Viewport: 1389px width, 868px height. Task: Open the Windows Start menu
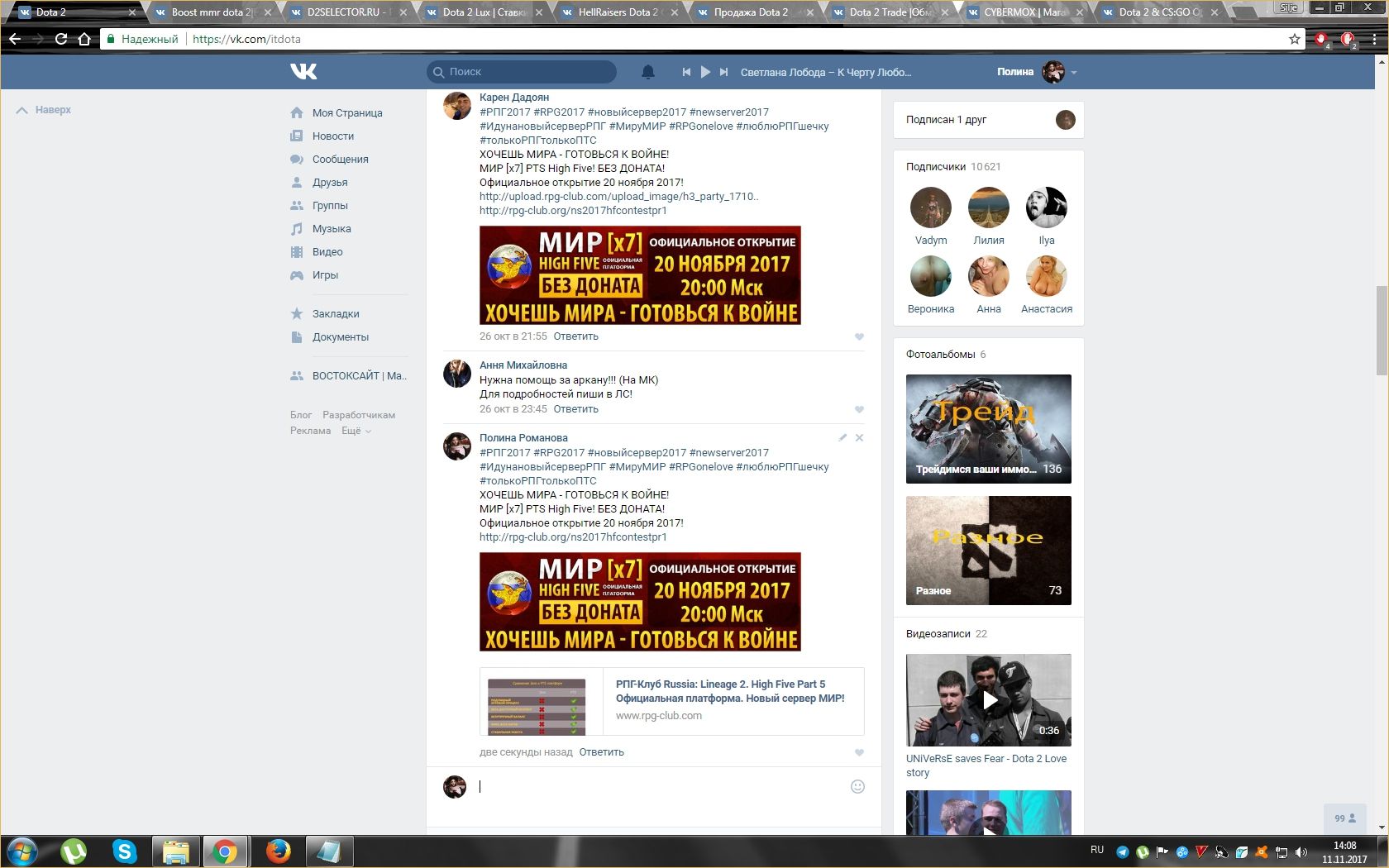coord(22,851)
